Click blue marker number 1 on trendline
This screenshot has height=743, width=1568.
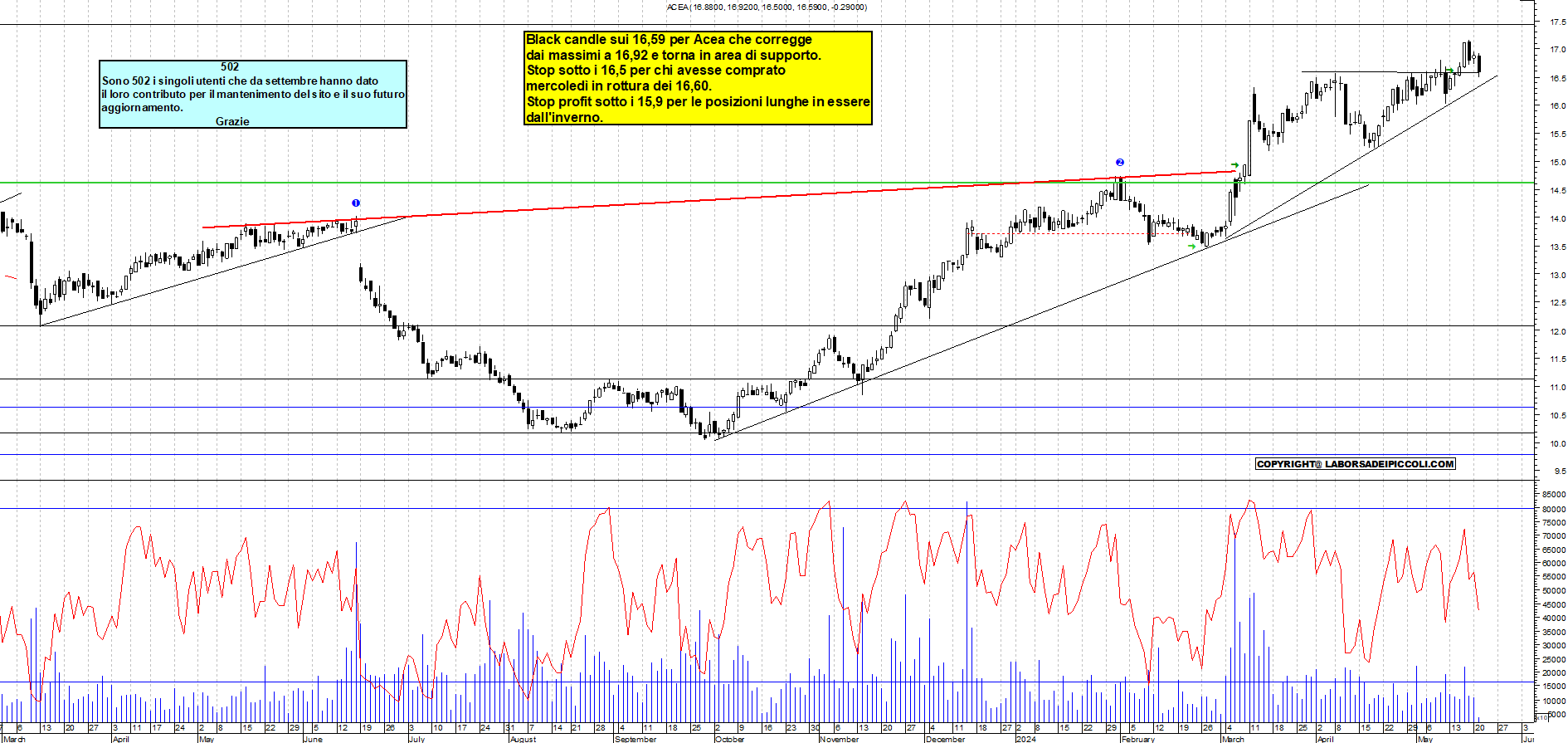(356, 203)
